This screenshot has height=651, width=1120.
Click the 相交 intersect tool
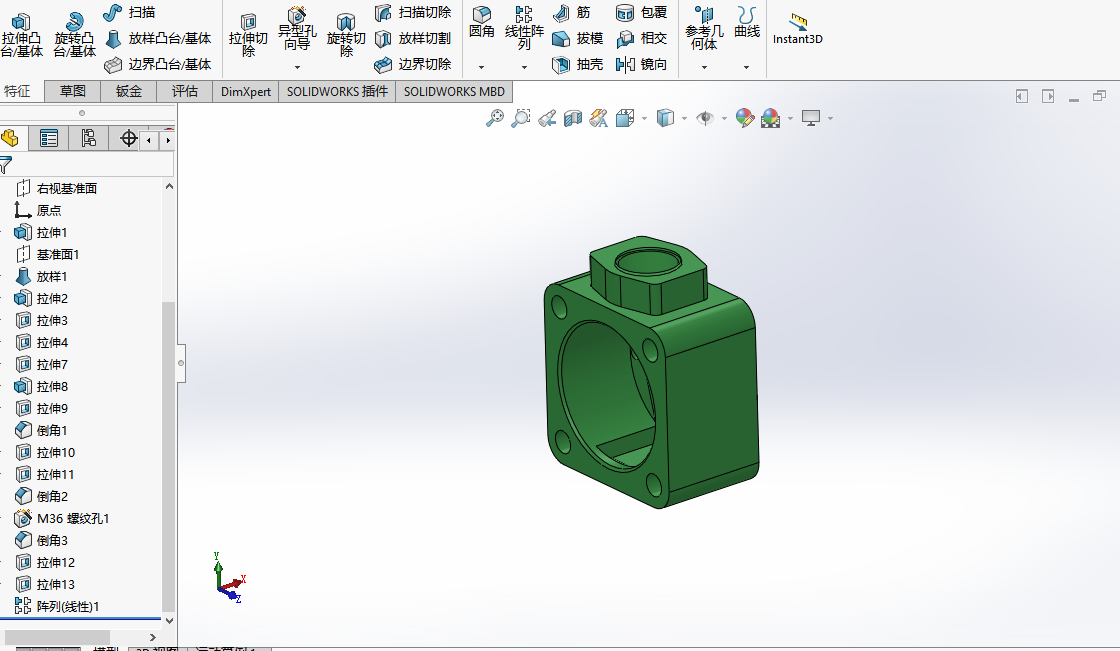click(641, 39)
